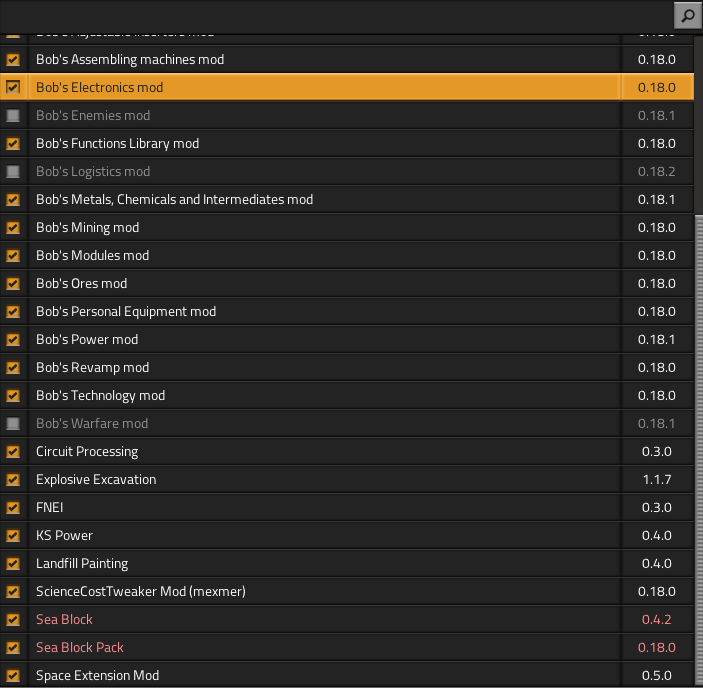Click the search magnifier icon
703x688 pixels.
(687, 16)
